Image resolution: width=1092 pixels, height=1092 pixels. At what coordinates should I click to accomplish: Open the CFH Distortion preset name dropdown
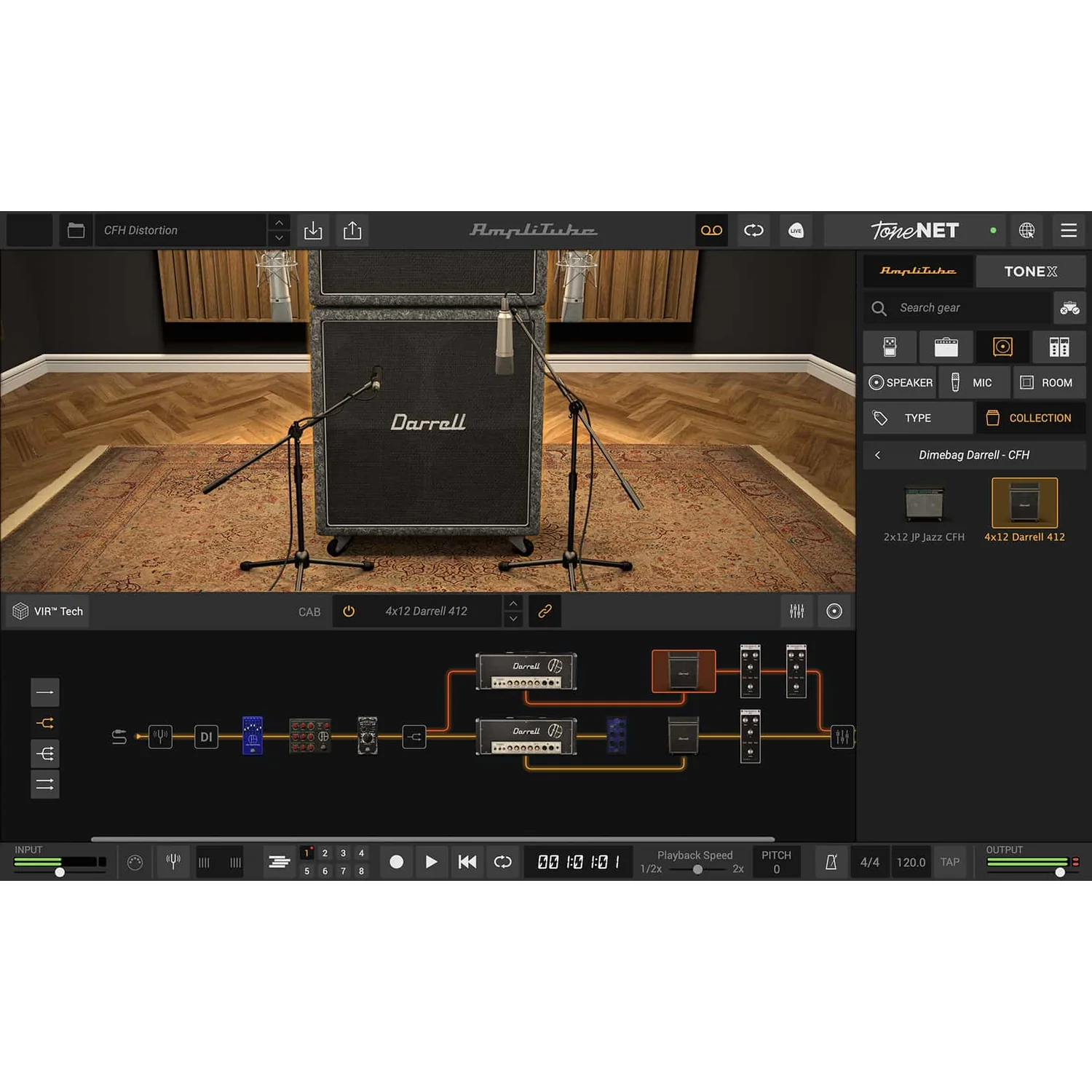point(181,231)
